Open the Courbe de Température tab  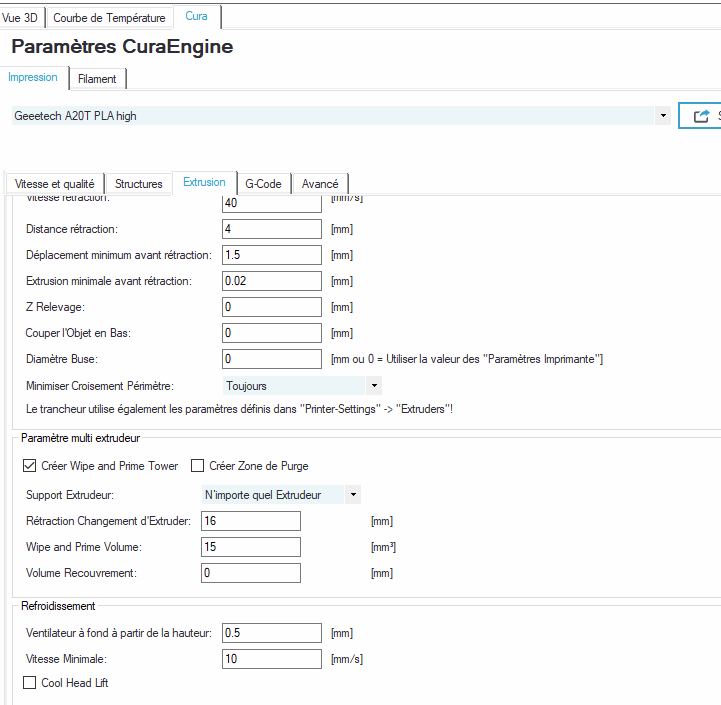[x=109, y=18]
